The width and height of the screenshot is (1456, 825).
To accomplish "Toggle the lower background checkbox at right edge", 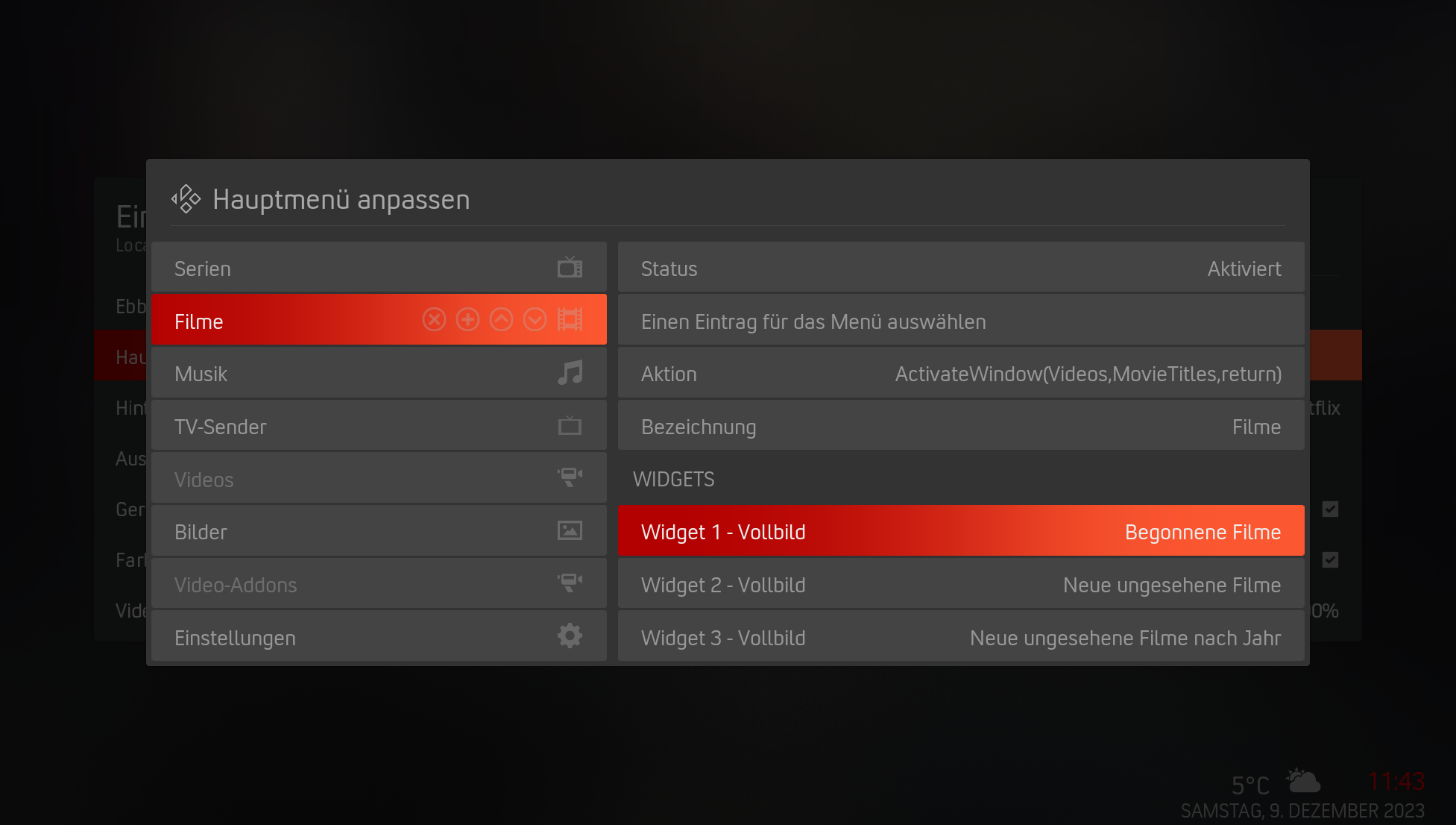I will (1330, 559).
